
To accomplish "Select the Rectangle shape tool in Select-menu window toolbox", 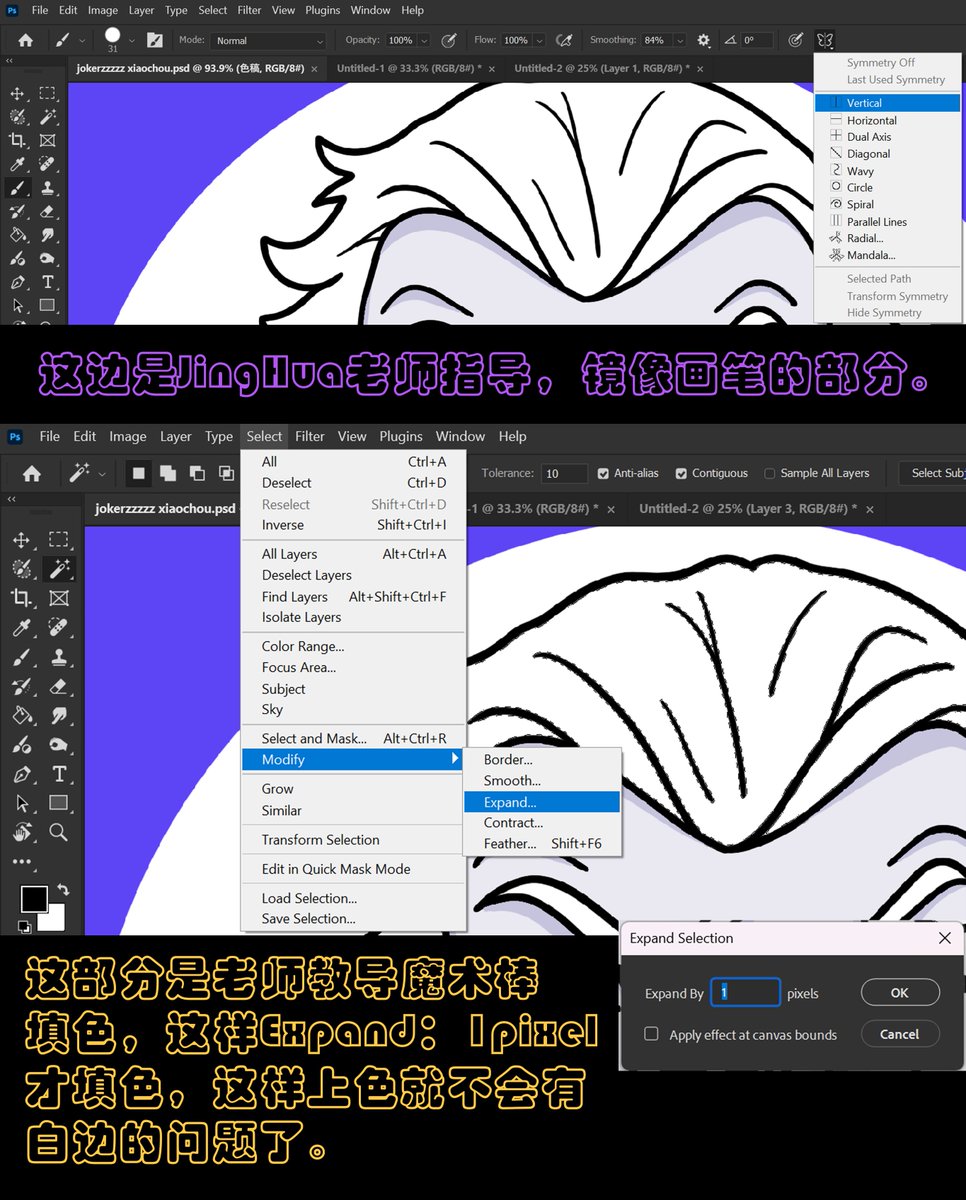I will [58, 802].
